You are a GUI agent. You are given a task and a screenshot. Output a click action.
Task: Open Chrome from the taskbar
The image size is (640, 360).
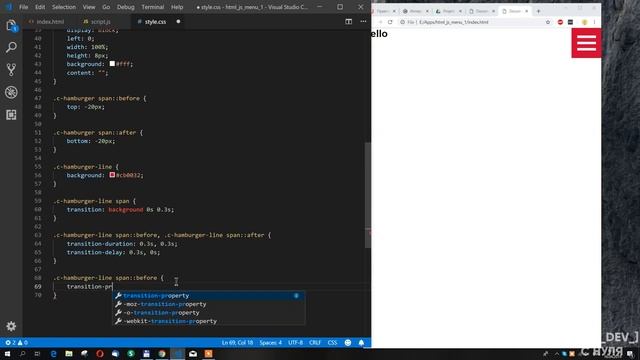tap(162, 353)
